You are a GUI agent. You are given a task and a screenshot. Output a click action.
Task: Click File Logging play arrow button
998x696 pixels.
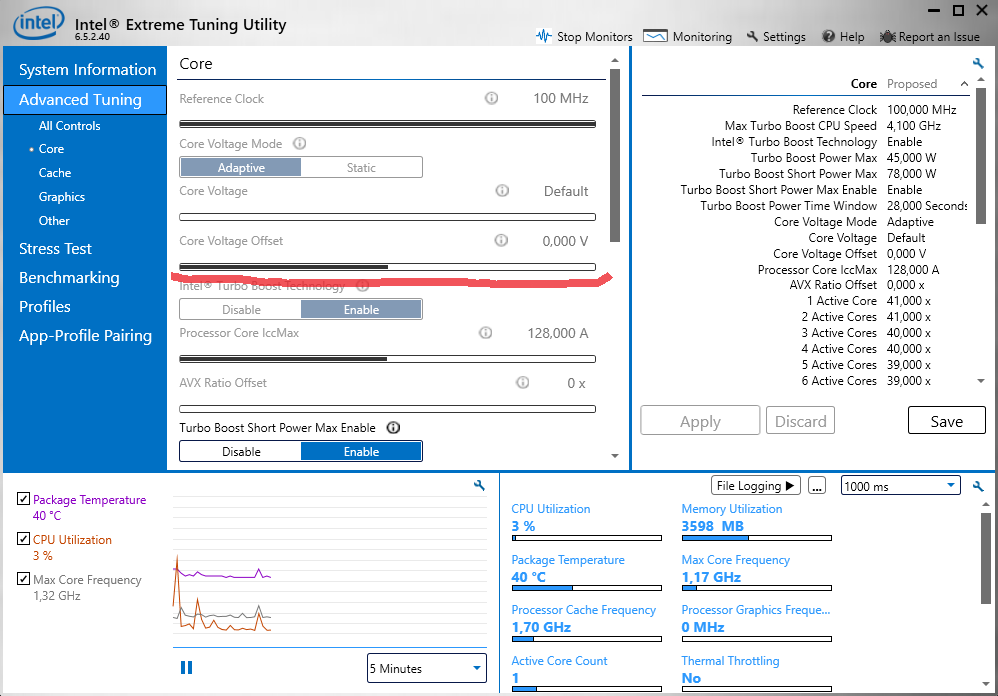[x=756, y=485]
